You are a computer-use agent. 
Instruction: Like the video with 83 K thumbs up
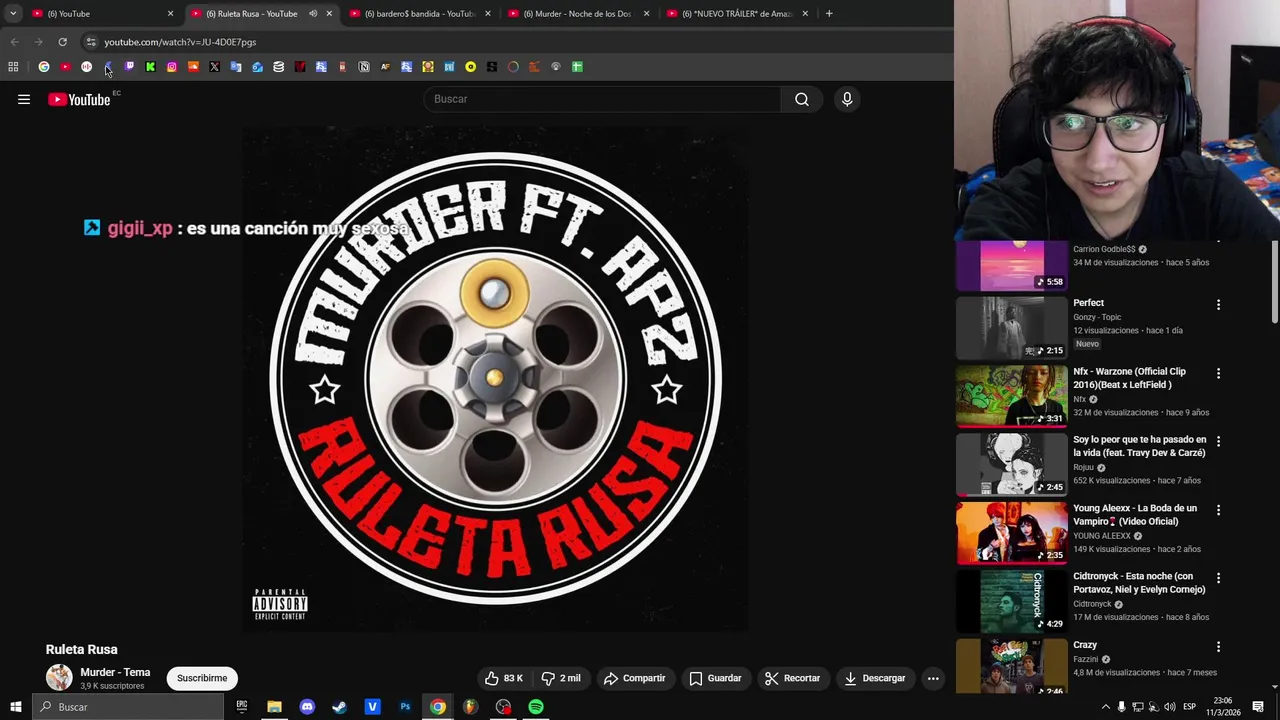(504, 678)
